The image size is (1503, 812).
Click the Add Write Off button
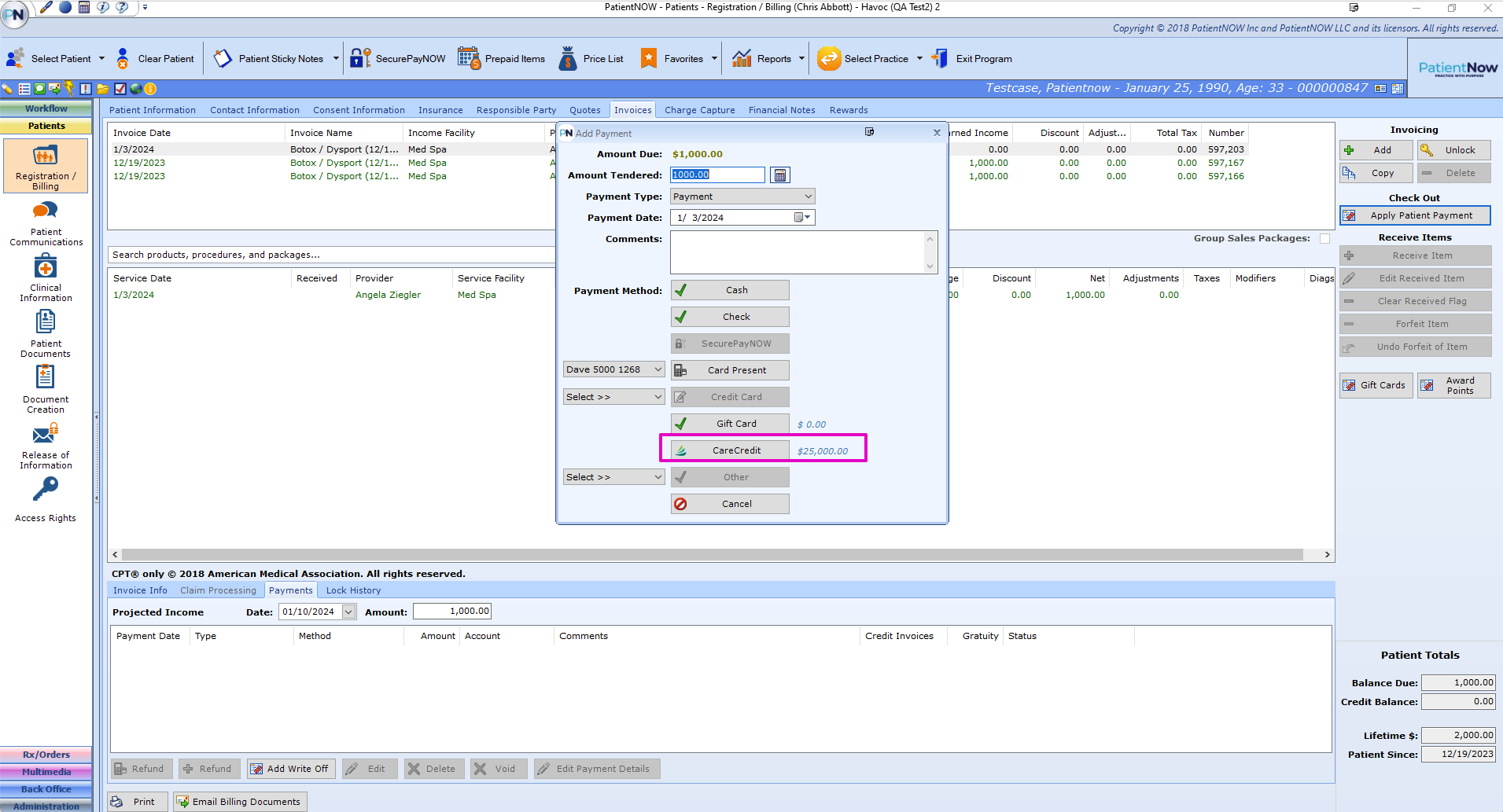[290, 768]
